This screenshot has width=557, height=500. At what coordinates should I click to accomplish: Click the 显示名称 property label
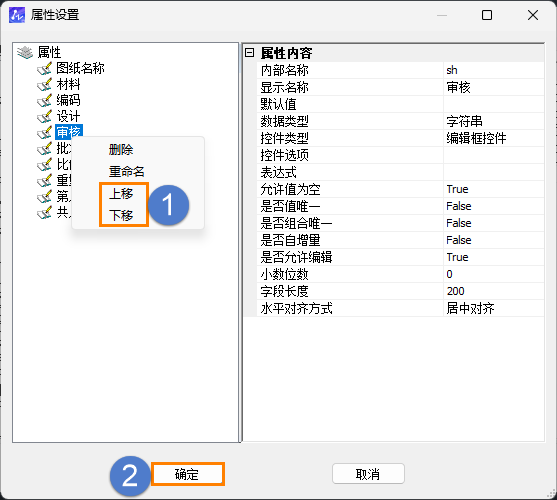(x=285, y=87)
